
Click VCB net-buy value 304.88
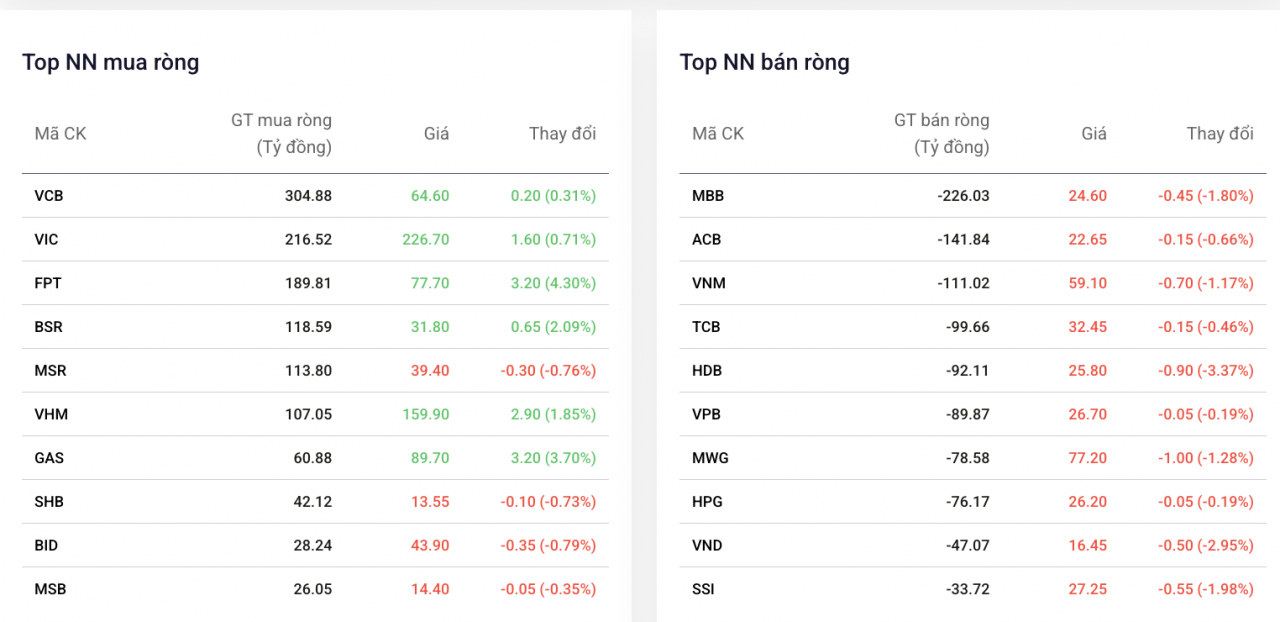[308, 196]
